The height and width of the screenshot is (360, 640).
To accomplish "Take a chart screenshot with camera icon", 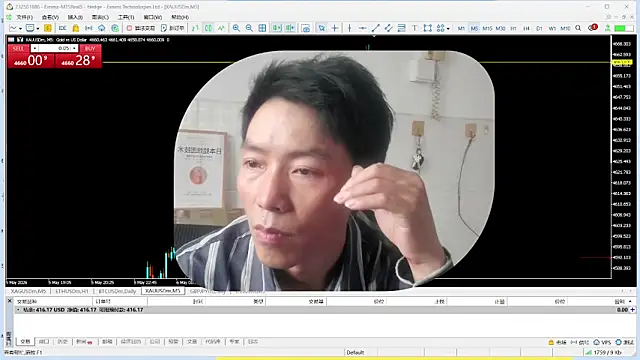I will 305,28.
